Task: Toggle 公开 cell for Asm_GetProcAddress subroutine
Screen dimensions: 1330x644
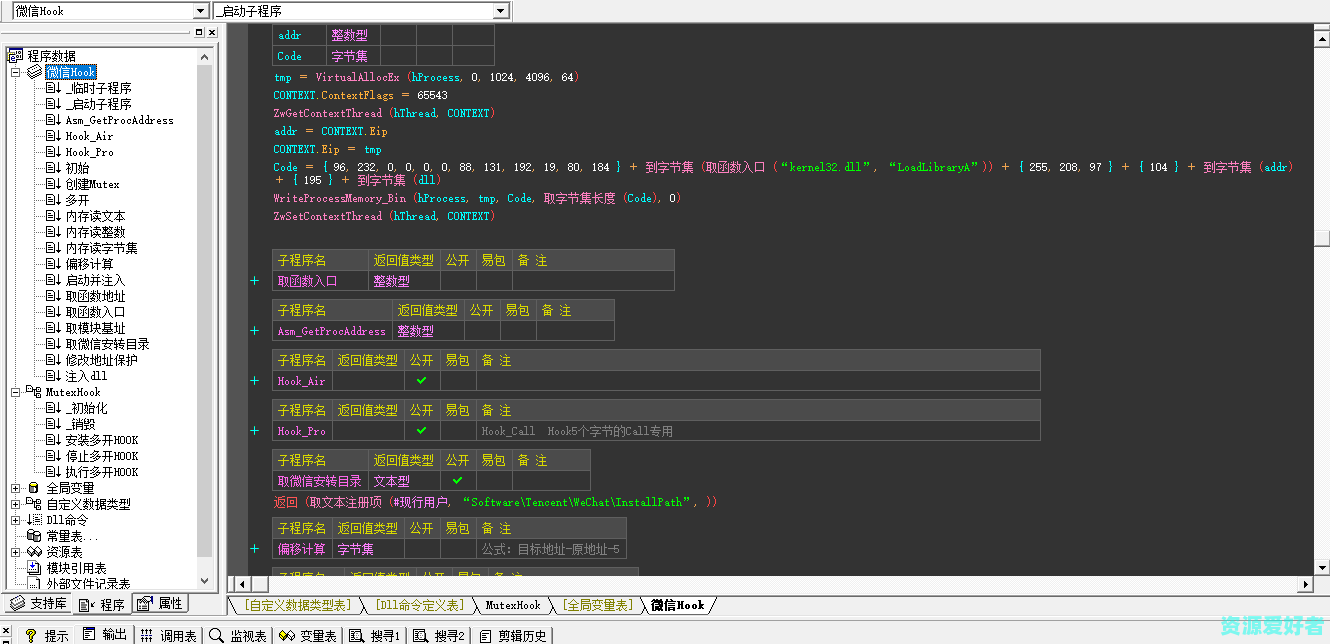Action: (482, 331)
